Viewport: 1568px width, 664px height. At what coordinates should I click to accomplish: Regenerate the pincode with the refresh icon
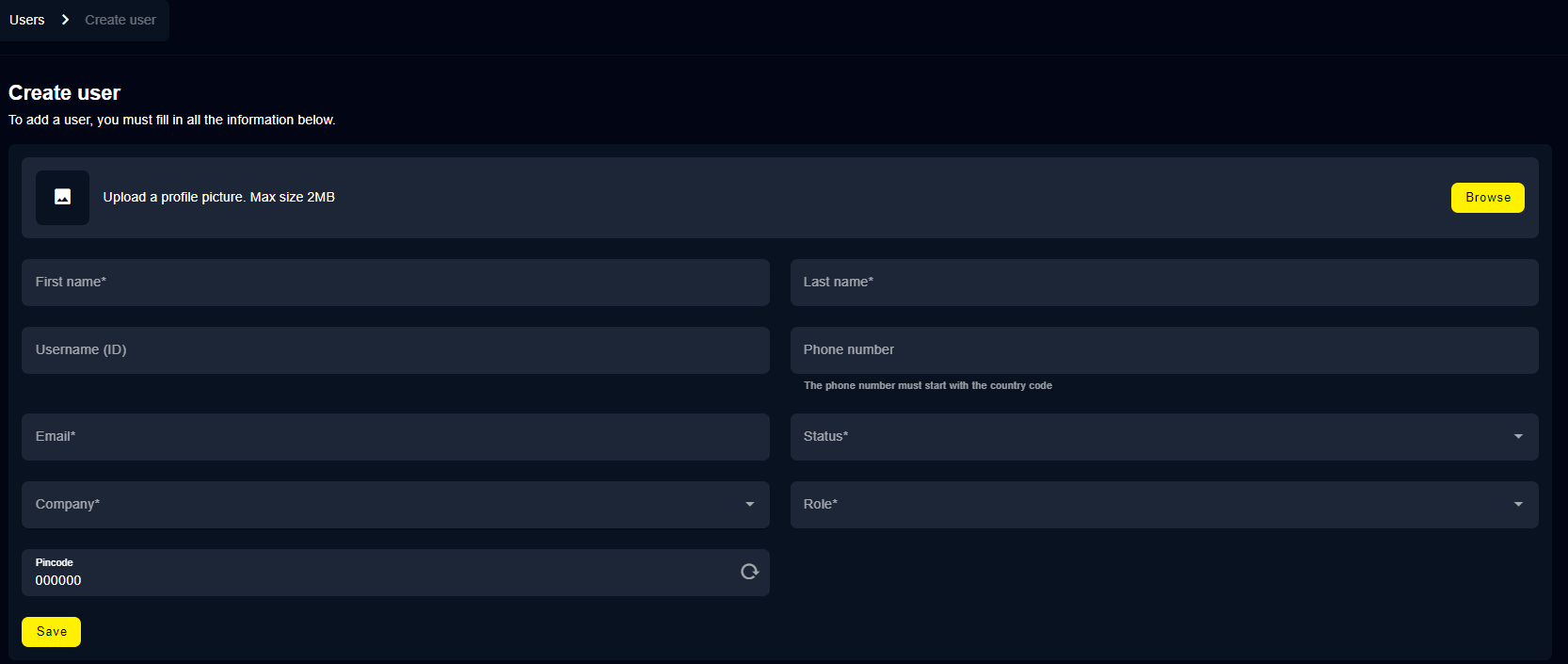(x=749, y=572)
